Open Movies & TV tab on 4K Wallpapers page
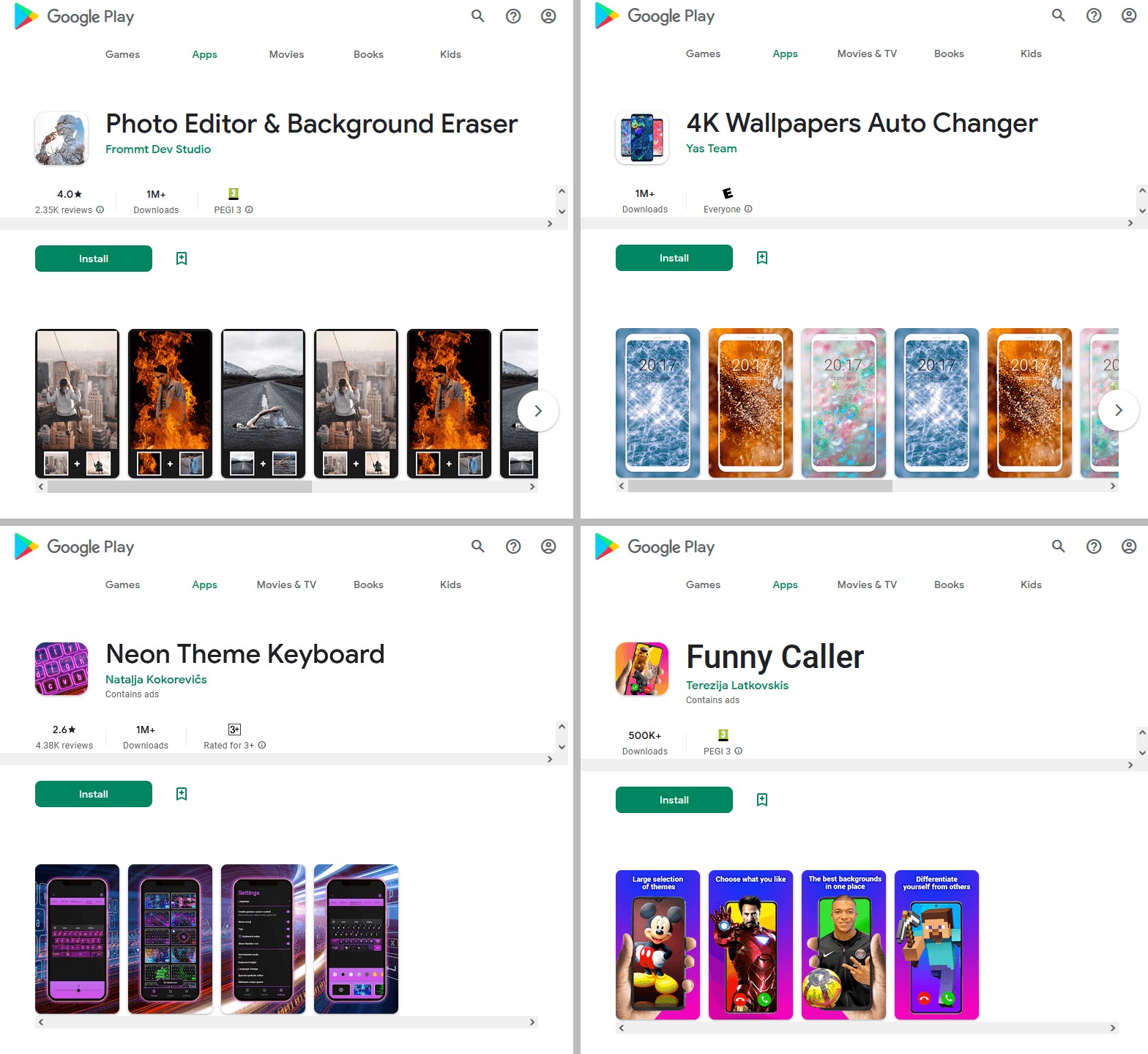This screenshot has height=1054, width=1148. (x=867, y=53)
